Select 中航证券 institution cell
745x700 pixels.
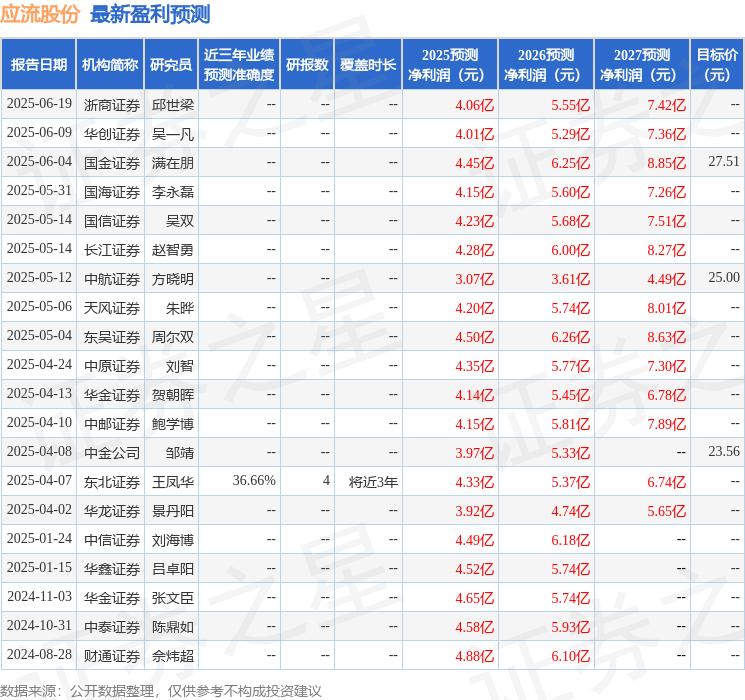click(112, 279)
